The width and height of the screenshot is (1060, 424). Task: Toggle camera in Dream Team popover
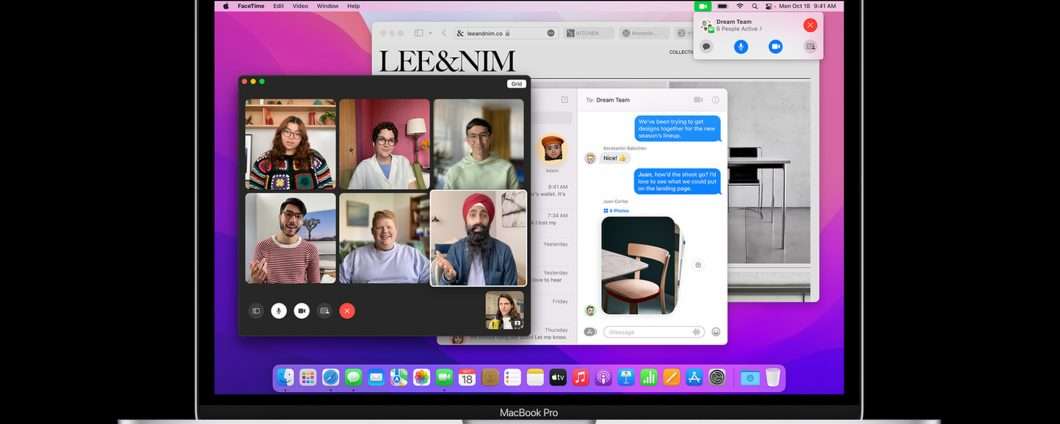(x=775, y=47)
